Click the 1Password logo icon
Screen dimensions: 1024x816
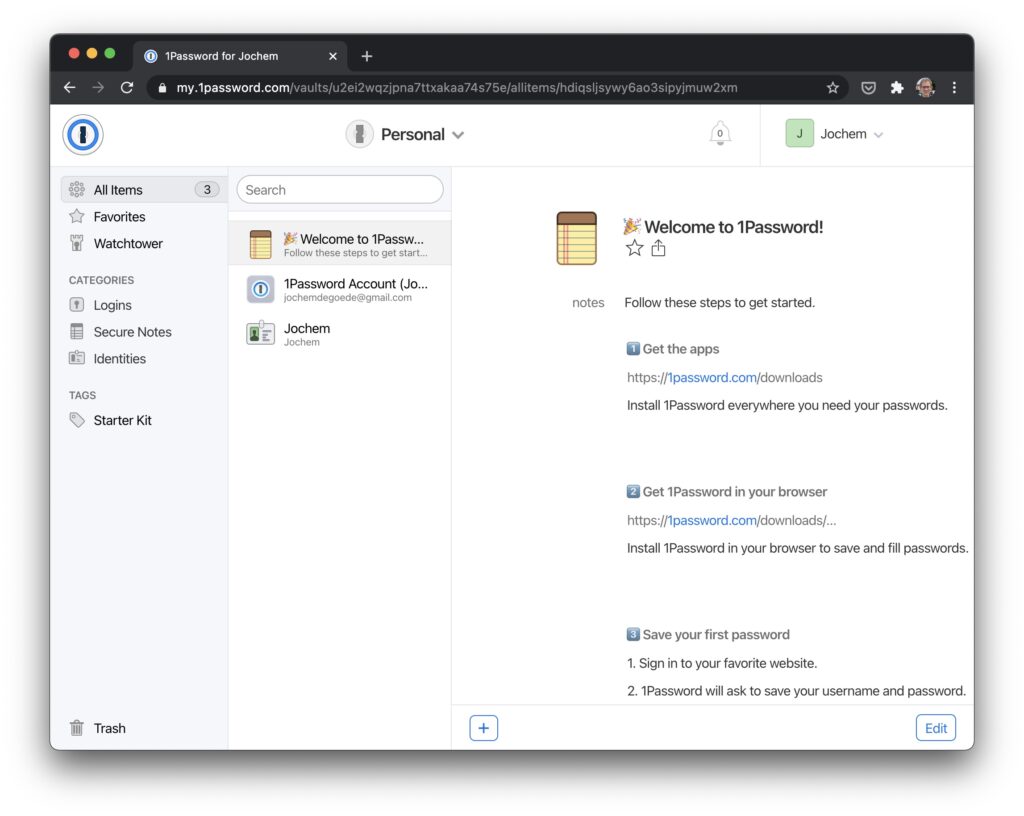point(83,134)
